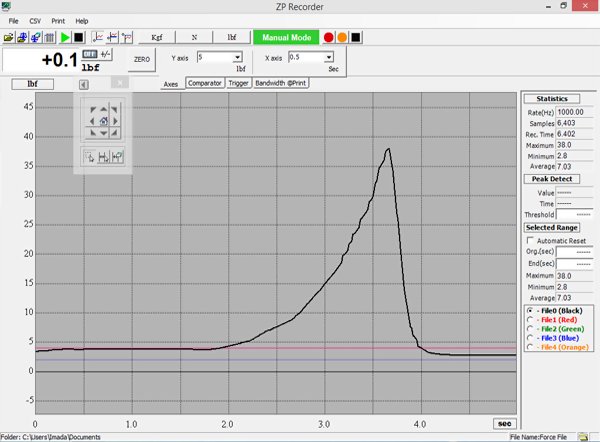
Task: Click the red circle record button
Action: tap(328, 37)
